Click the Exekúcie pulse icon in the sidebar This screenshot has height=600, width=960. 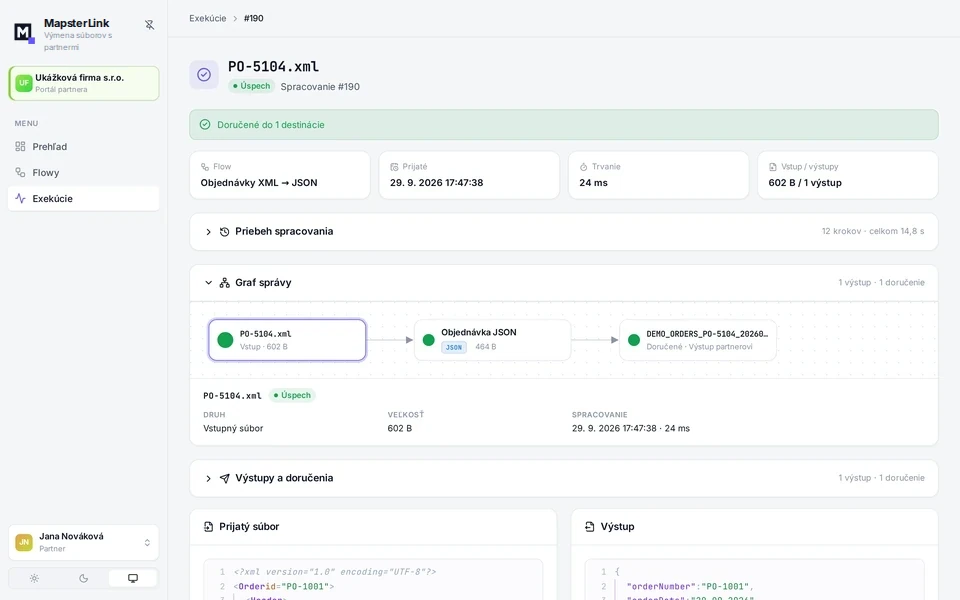[x=20, y=198]
